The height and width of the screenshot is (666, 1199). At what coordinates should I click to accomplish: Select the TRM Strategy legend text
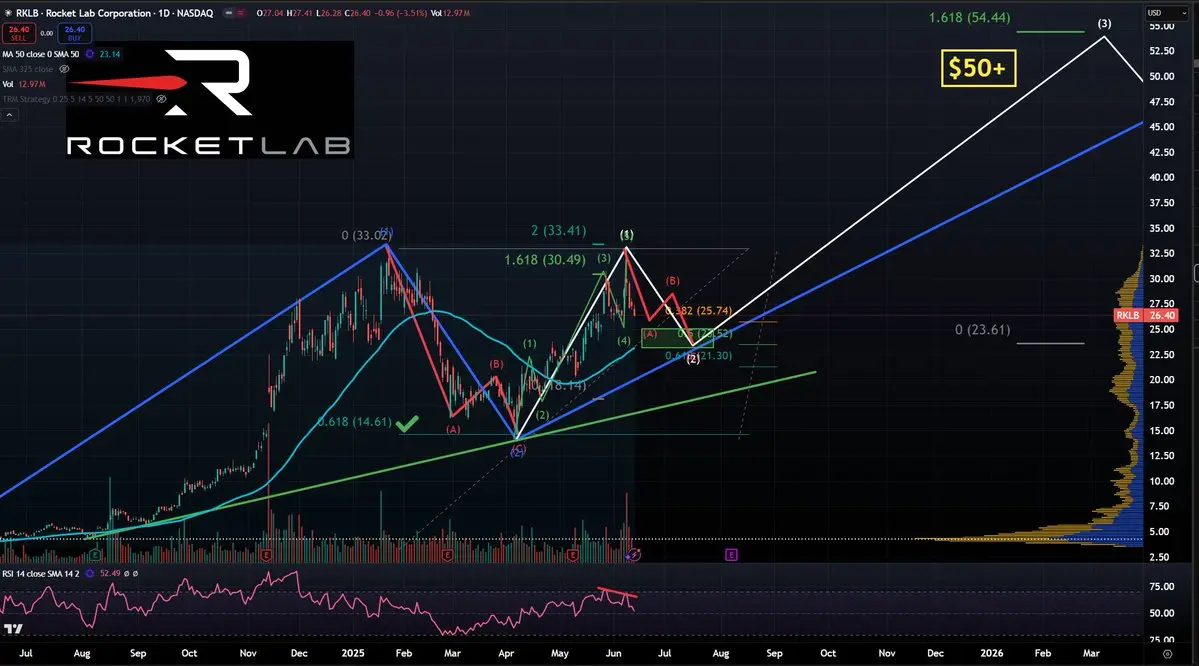pyautogui.click(x=76, y=99)
